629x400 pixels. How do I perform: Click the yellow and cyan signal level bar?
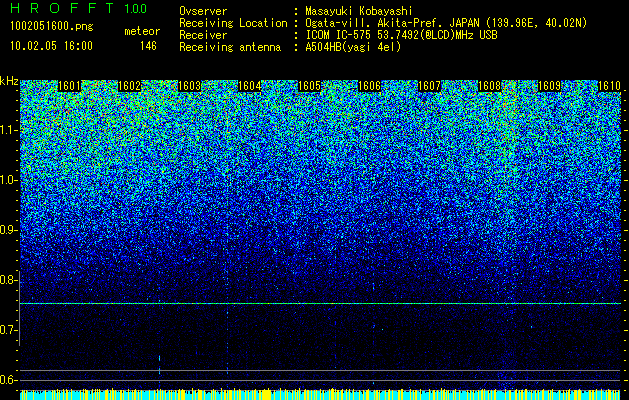coord(321,394)
